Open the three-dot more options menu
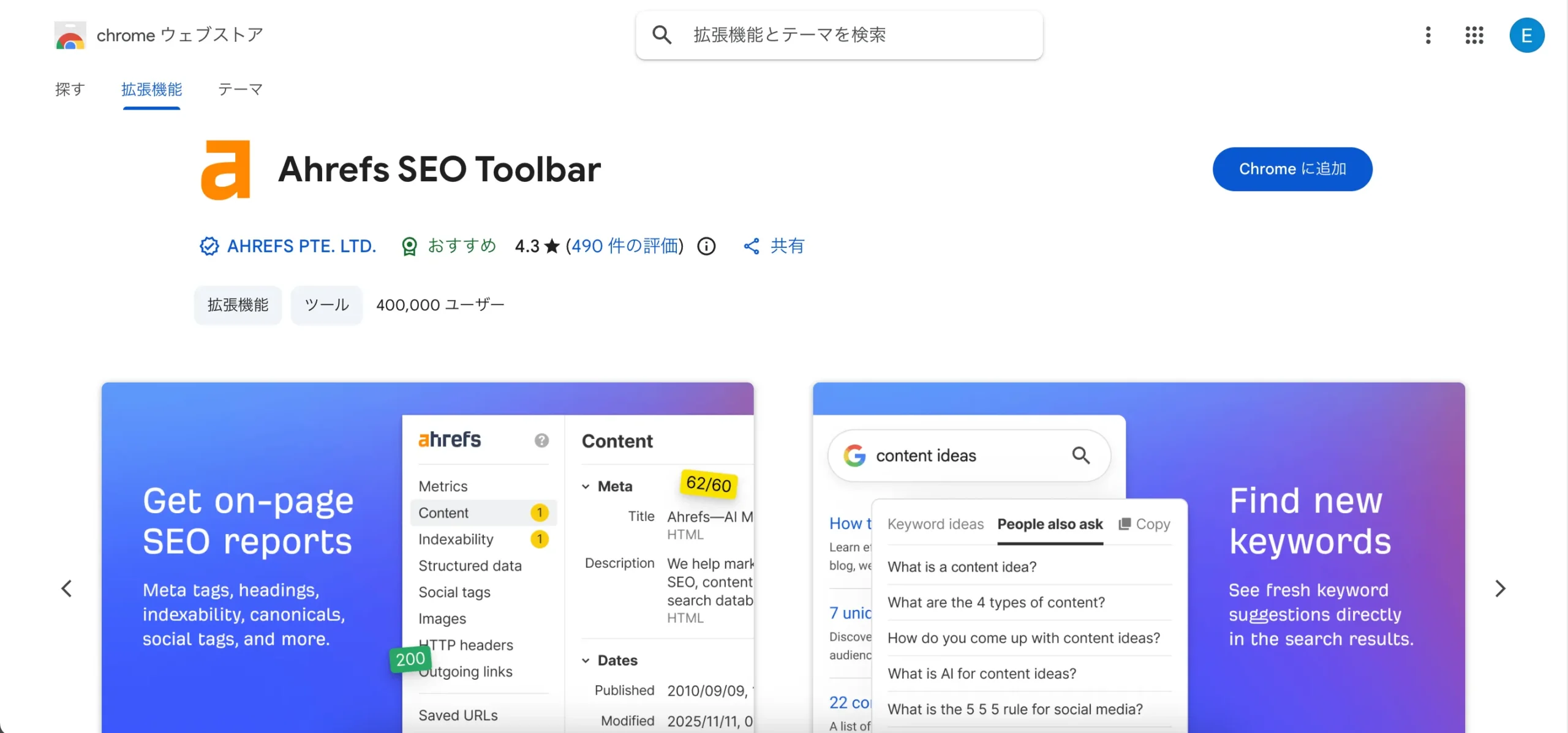Image resolution: width=1568 pixels, height=733 pixels. click(1428, 35)
